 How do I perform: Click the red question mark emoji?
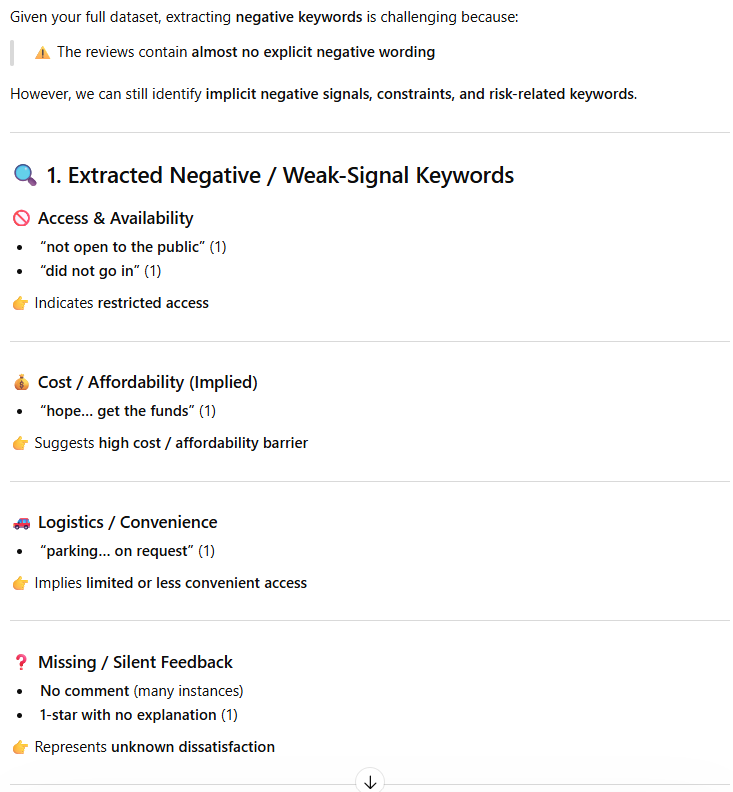click(21, 662)
